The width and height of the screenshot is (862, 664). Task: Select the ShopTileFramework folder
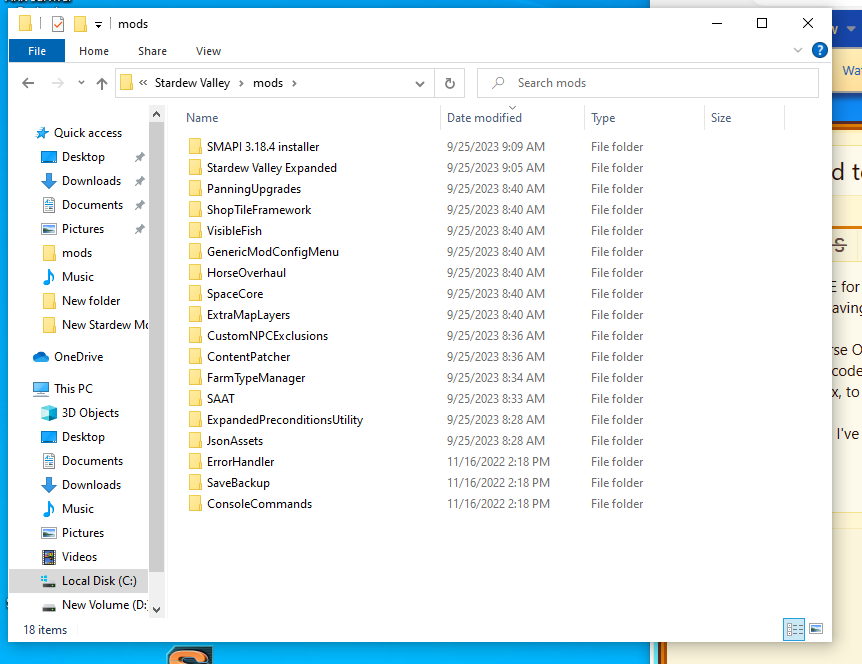point(259,210)
